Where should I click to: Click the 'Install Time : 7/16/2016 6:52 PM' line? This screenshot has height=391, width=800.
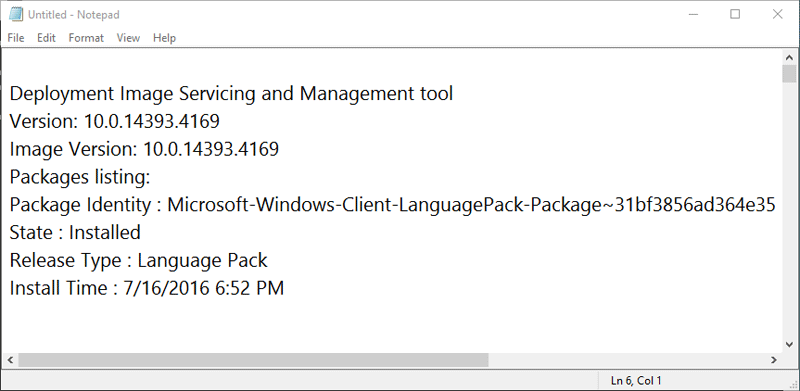(147, 288)
